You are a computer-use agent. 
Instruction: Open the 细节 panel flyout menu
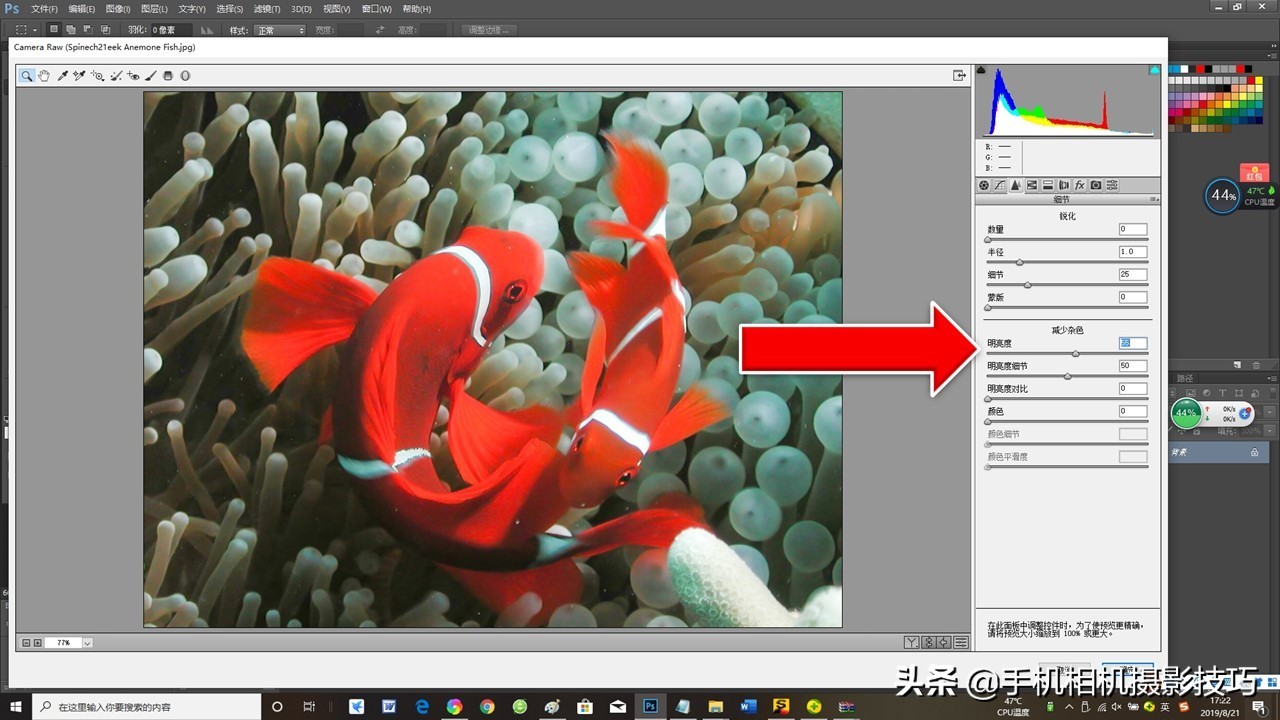pos(1155,200)
